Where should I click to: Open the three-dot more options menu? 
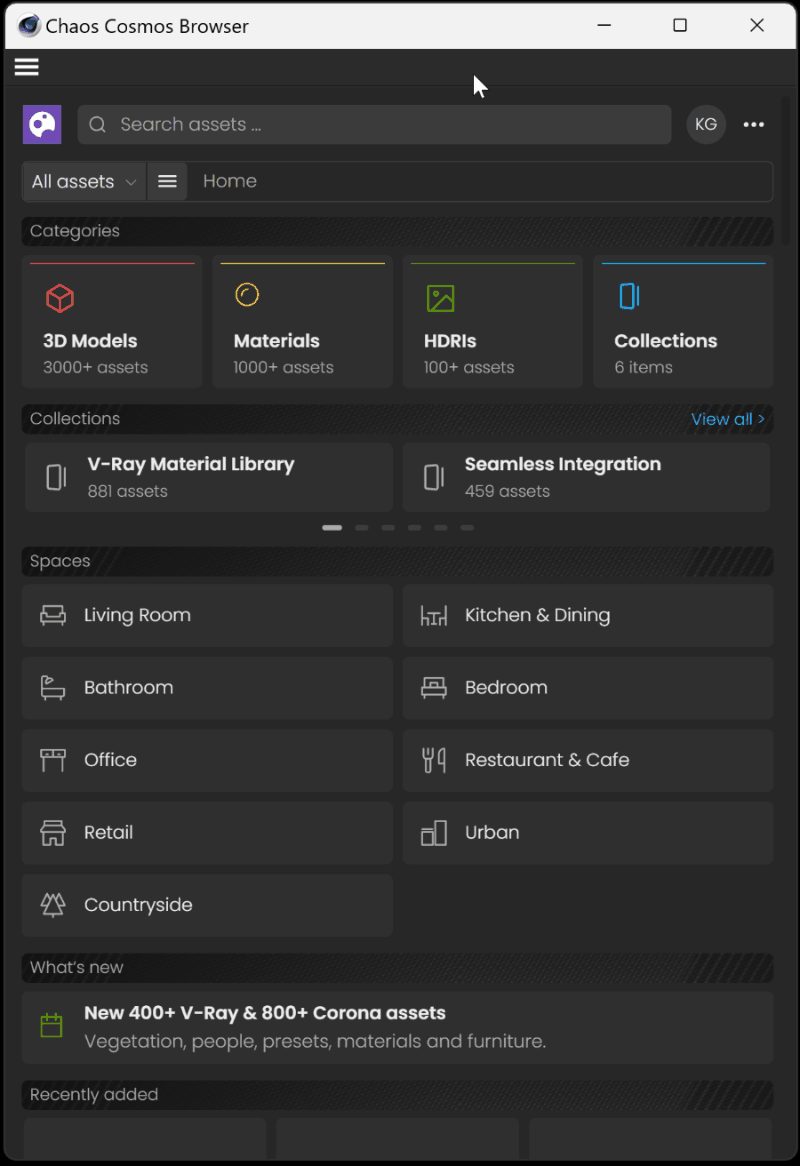[753, 124]
